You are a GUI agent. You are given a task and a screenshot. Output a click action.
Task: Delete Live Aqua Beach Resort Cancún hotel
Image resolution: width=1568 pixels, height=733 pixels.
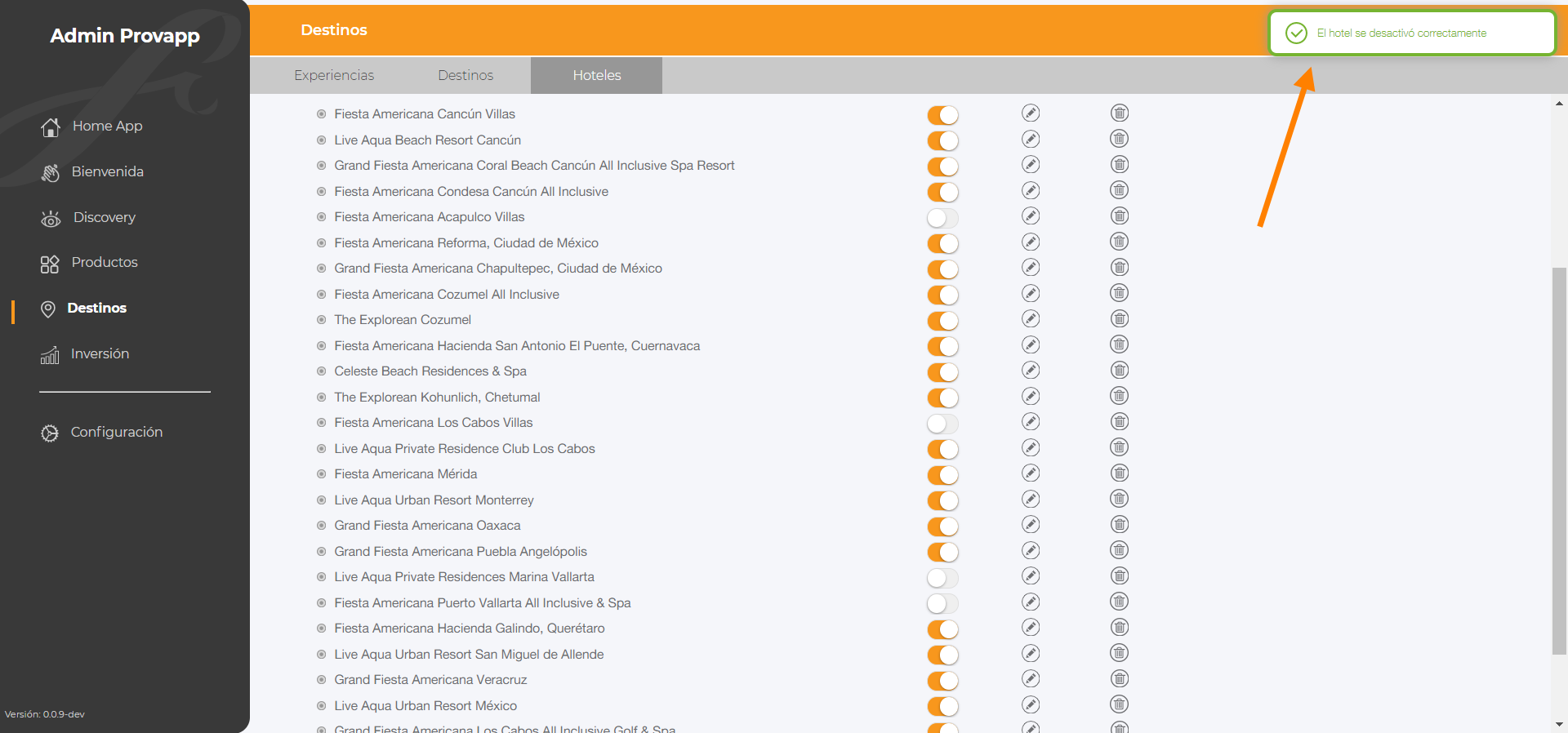coord(1120,139)
